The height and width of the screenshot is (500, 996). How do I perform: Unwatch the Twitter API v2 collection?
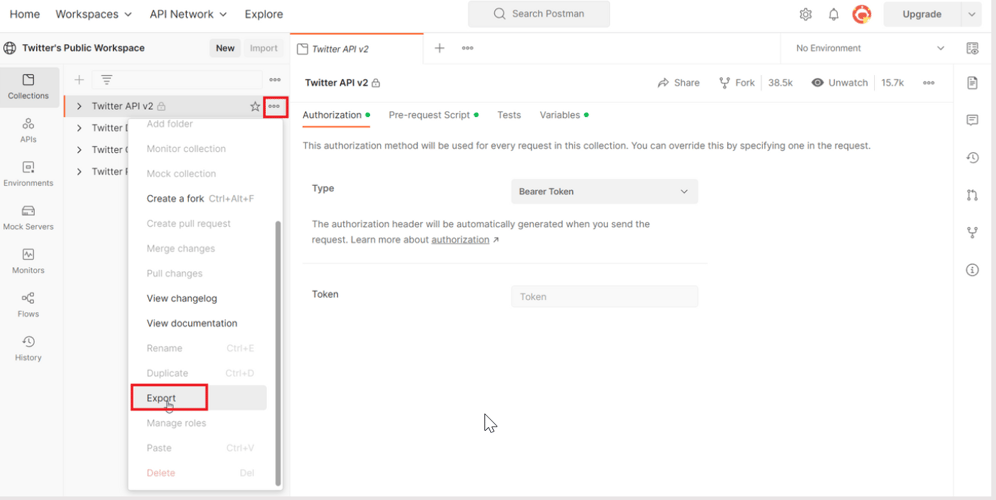(839, 83)
